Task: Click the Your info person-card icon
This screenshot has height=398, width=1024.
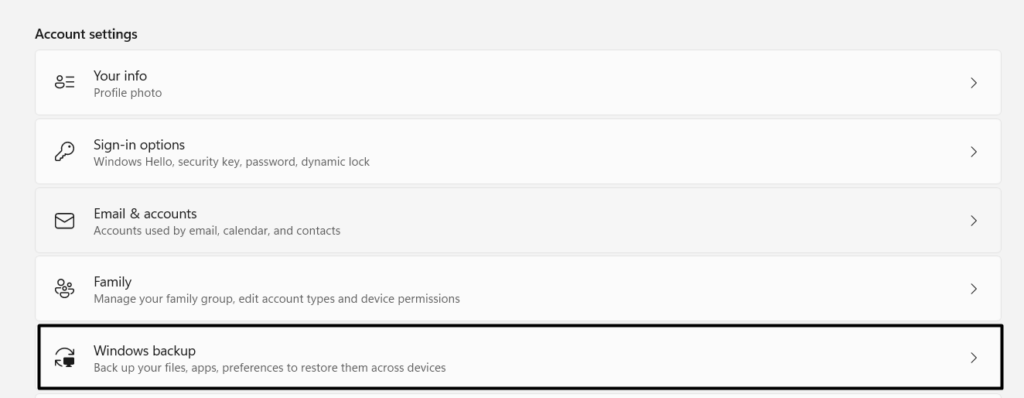Action: click(65, 82)
